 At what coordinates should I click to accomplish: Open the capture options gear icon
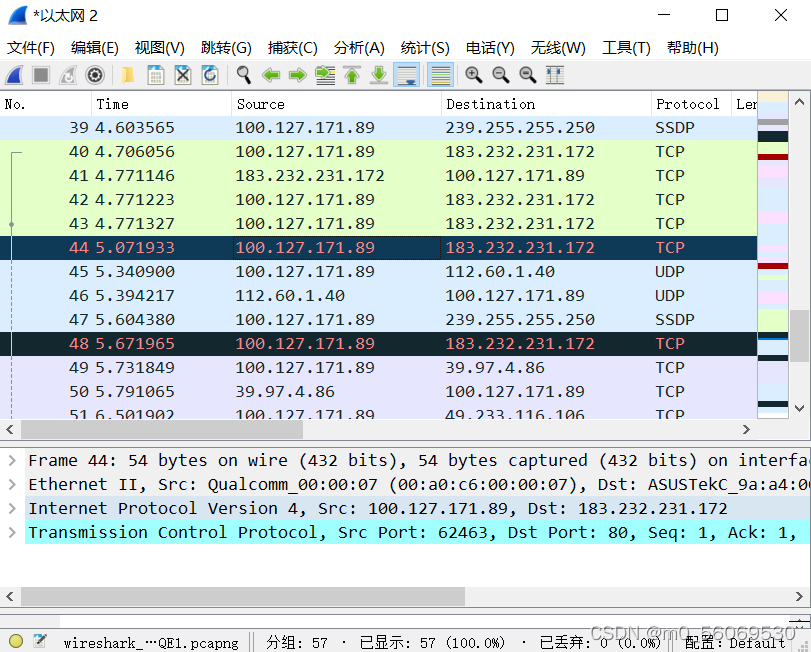click(95, 74)
